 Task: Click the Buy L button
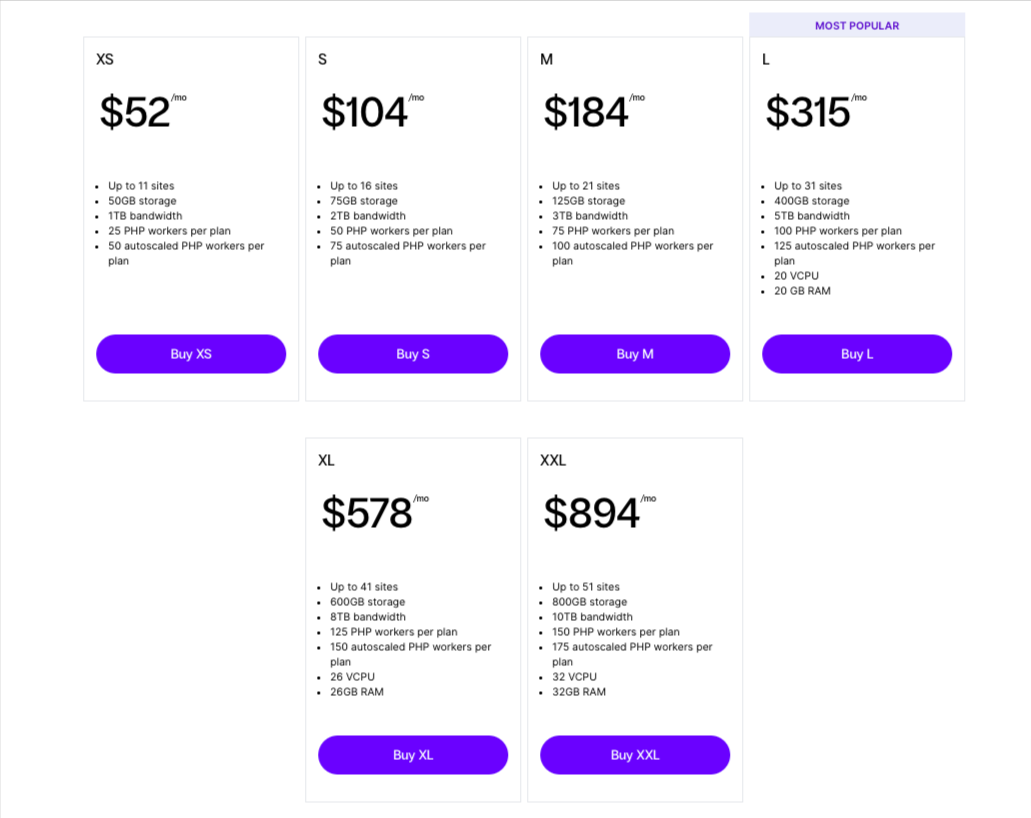pyautogui.click(x=856, y=354)
